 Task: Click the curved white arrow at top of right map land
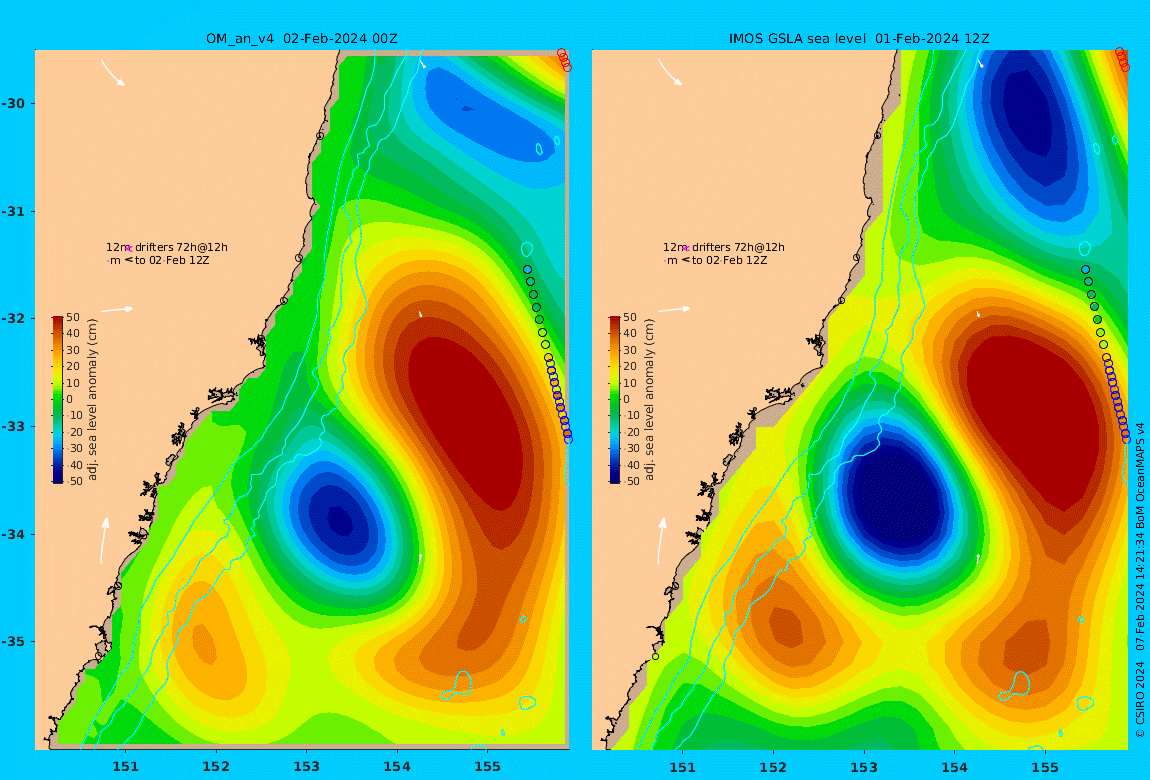pos(670,73)
